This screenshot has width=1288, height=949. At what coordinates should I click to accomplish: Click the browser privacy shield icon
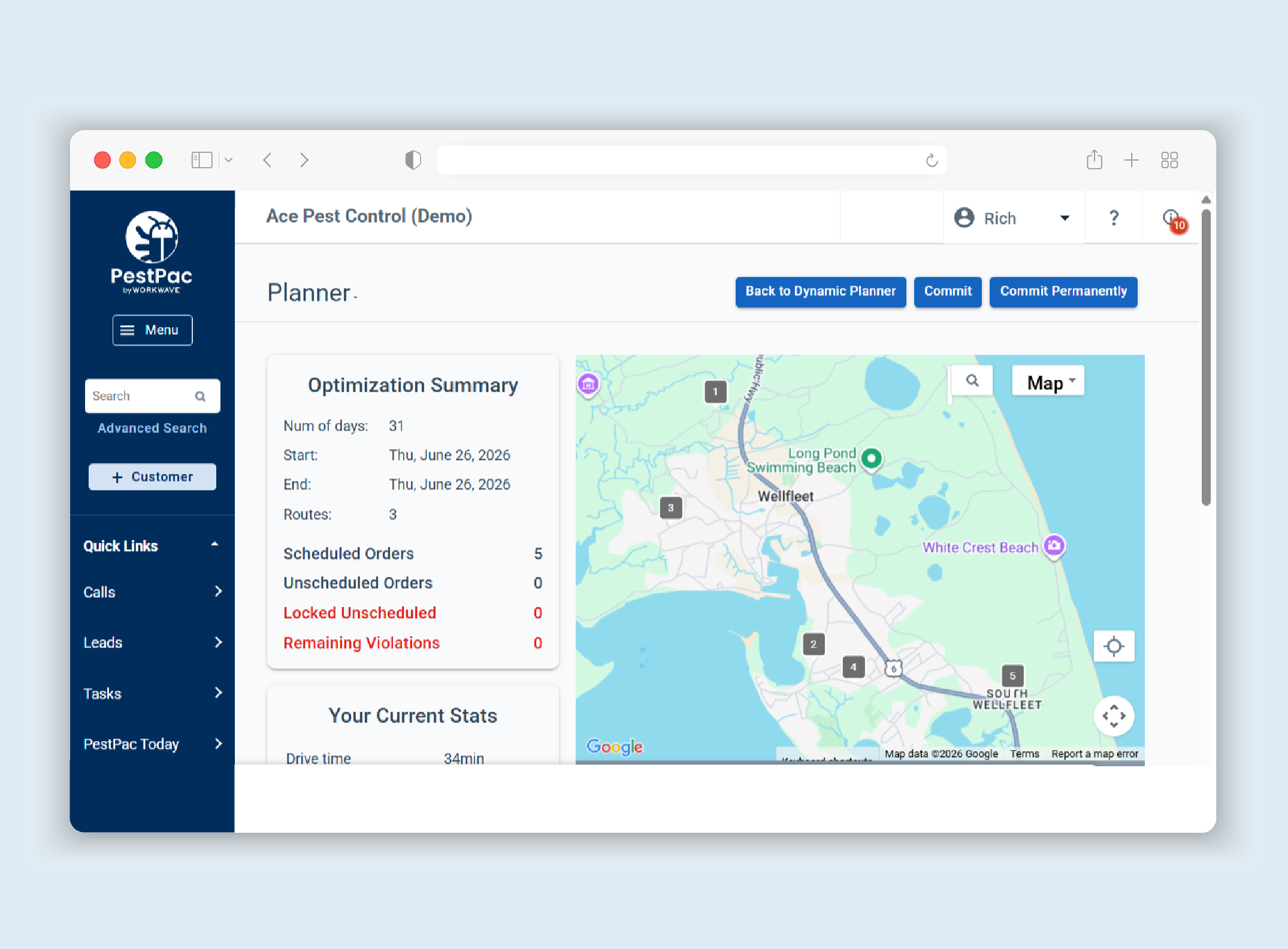pyautogui.click(x=413, y=160)
